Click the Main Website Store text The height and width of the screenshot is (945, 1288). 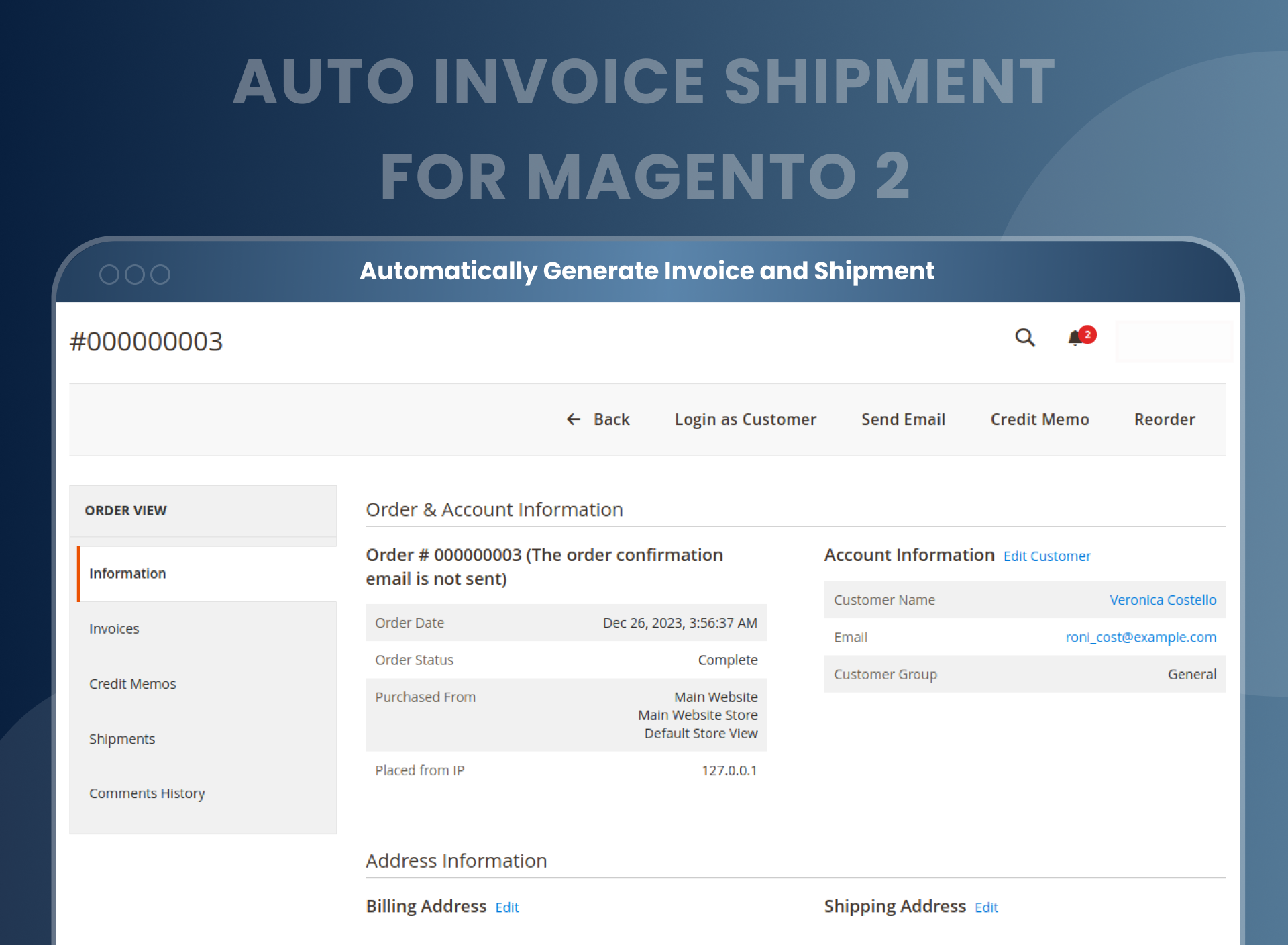(x=698, y=715)
